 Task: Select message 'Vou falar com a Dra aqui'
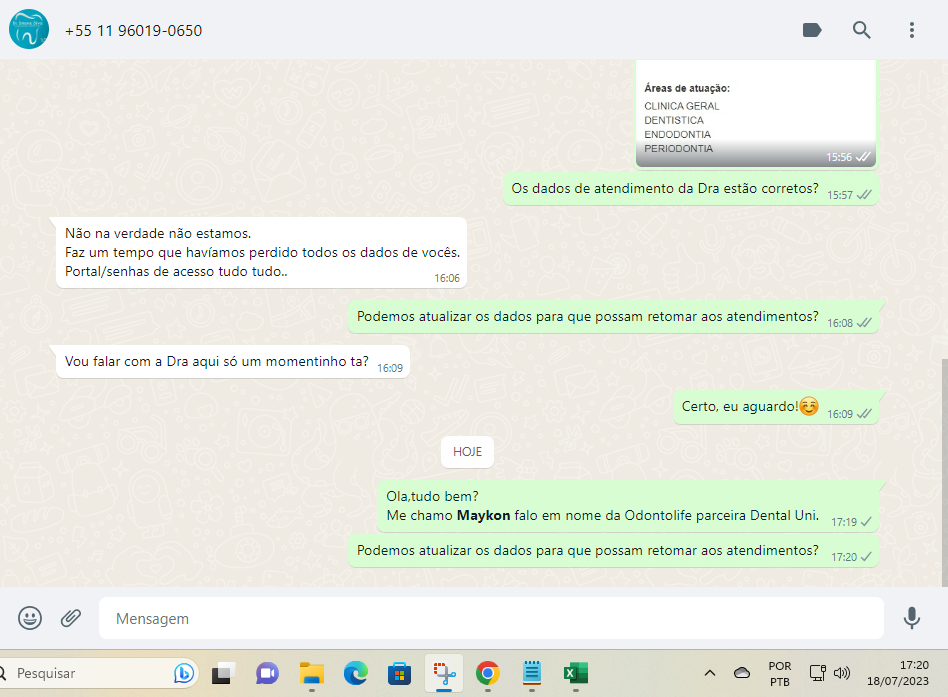[x=233, y=361]
